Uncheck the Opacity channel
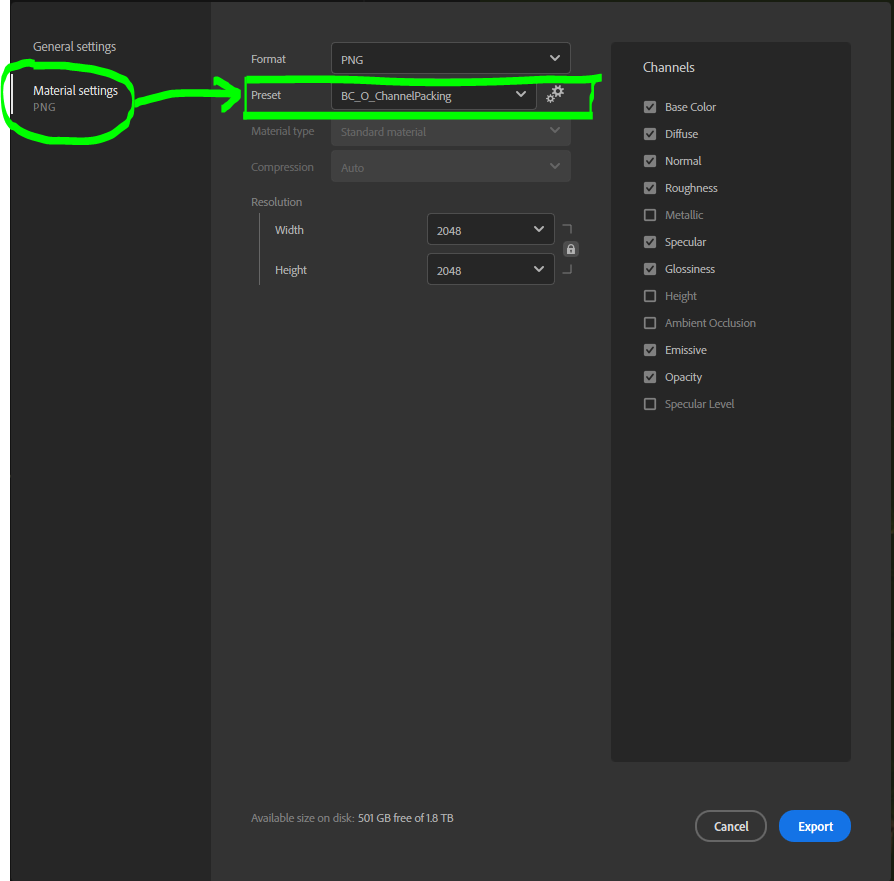The width and height of the screenshot is (894, 881). click(x=649, y=377)
